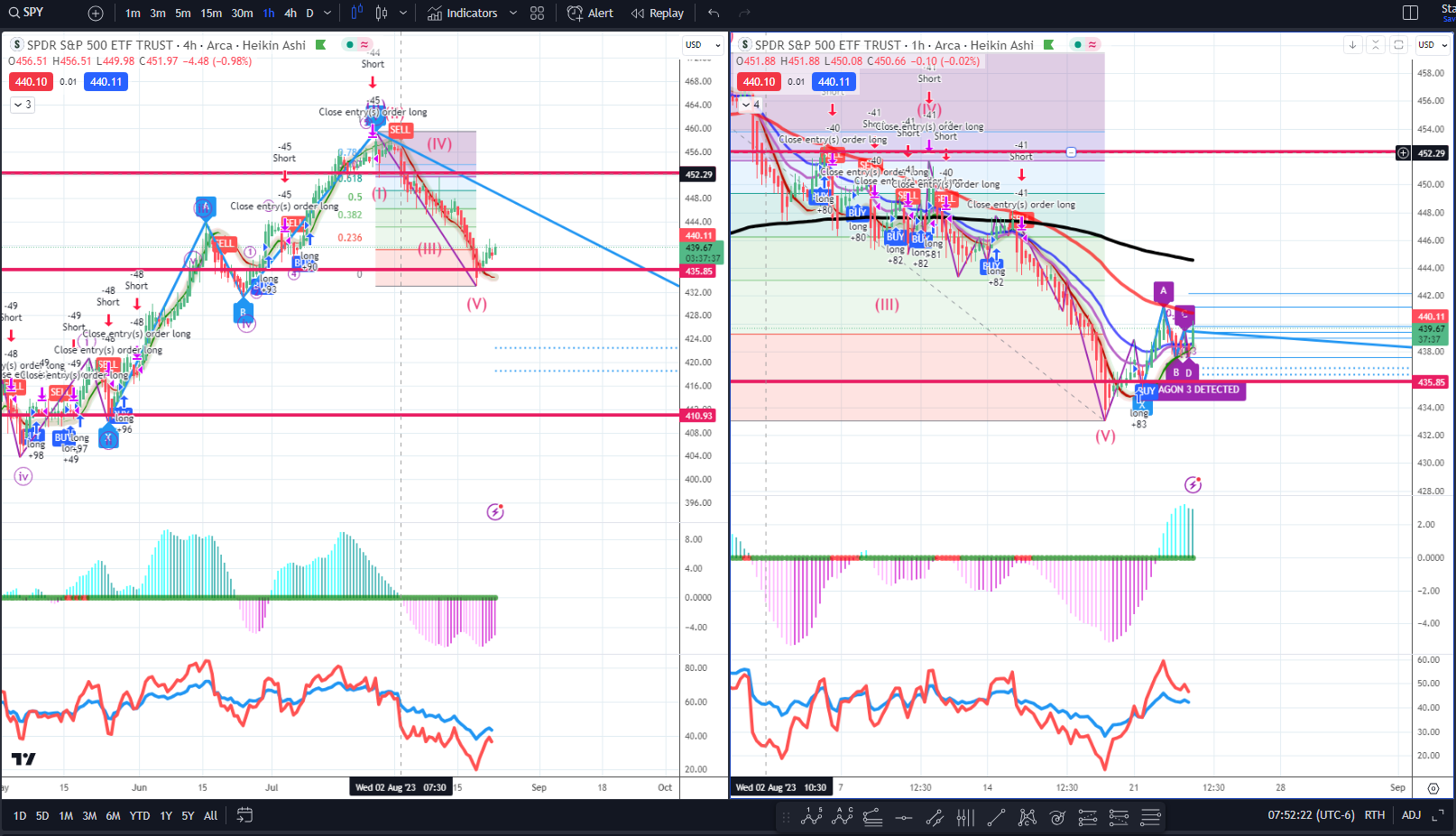Expand the time interval dropdown arrow
This screenshot has width=1456, height=836.
(x=327, y=13)
